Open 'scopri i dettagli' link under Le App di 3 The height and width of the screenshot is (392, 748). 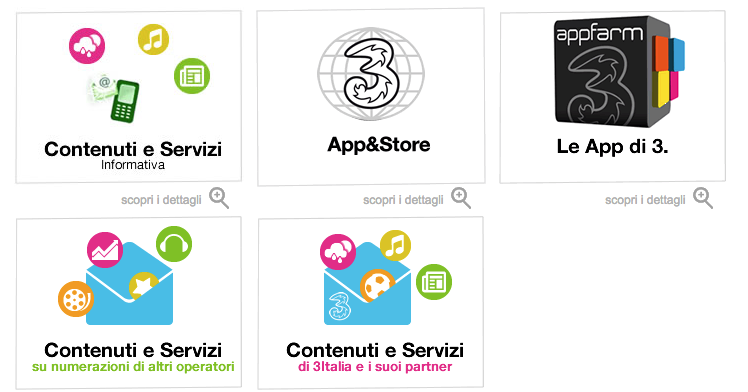tap(645, 200)
